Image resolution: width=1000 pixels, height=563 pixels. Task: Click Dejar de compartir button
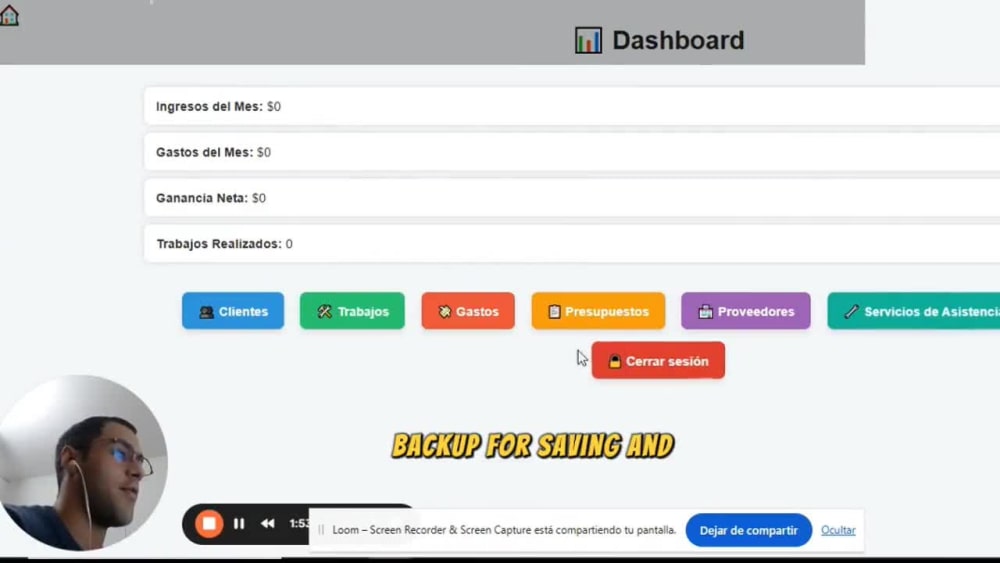point(748,530)
